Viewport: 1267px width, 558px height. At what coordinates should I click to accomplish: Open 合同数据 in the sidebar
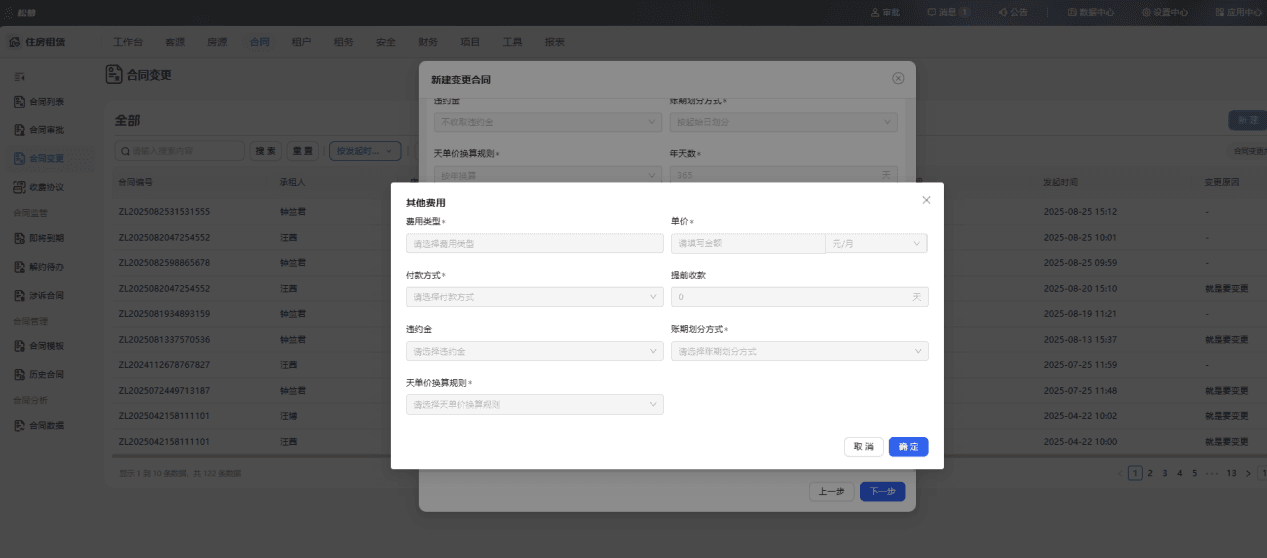point(40,425)
